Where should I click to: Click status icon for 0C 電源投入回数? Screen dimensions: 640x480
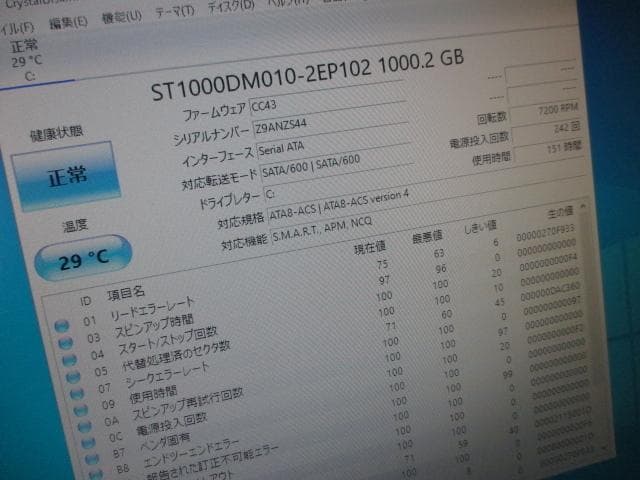click(88, 443)
